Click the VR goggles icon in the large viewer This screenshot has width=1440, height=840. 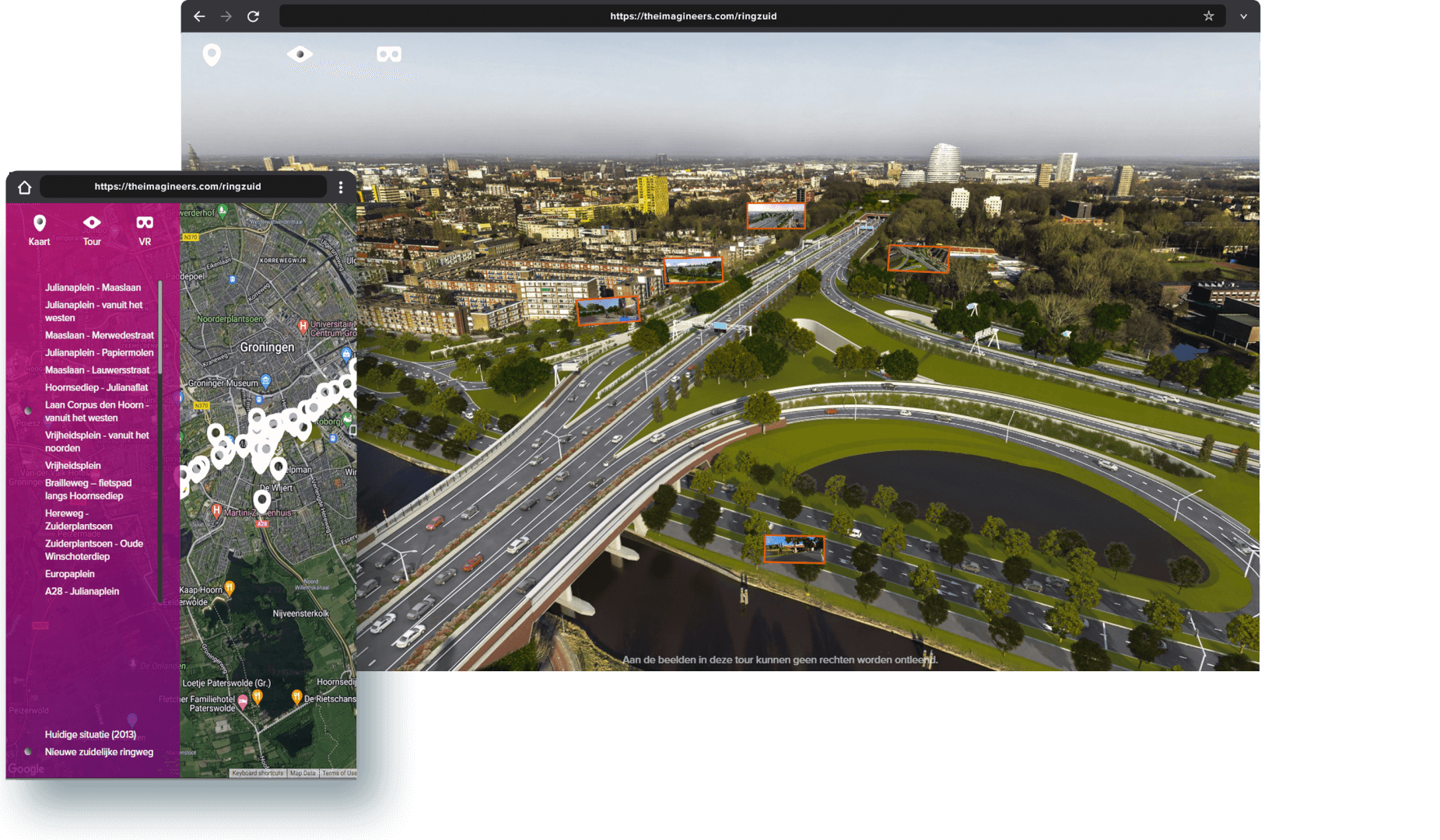pyautogui.click(x=389, y=54)
